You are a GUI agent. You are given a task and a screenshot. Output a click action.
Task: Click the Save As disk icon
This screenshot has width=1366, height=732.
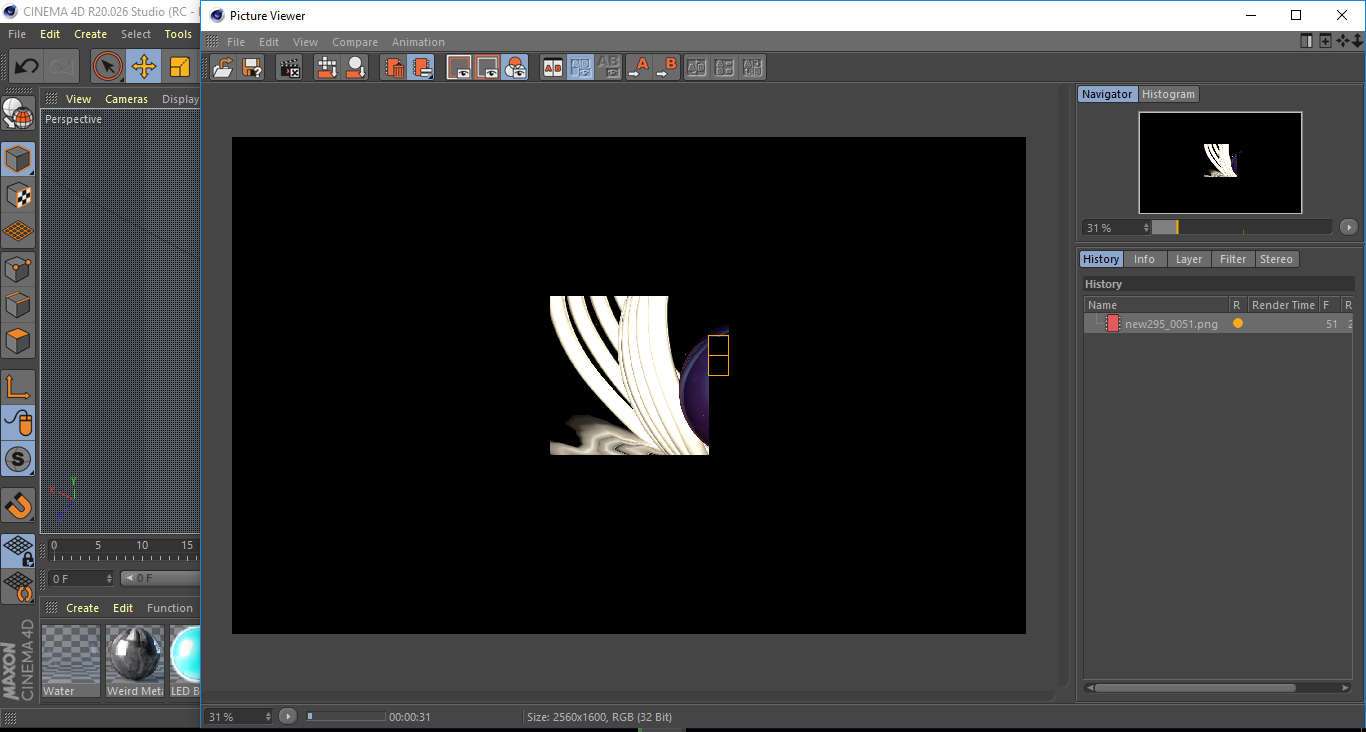coord(252,67)
